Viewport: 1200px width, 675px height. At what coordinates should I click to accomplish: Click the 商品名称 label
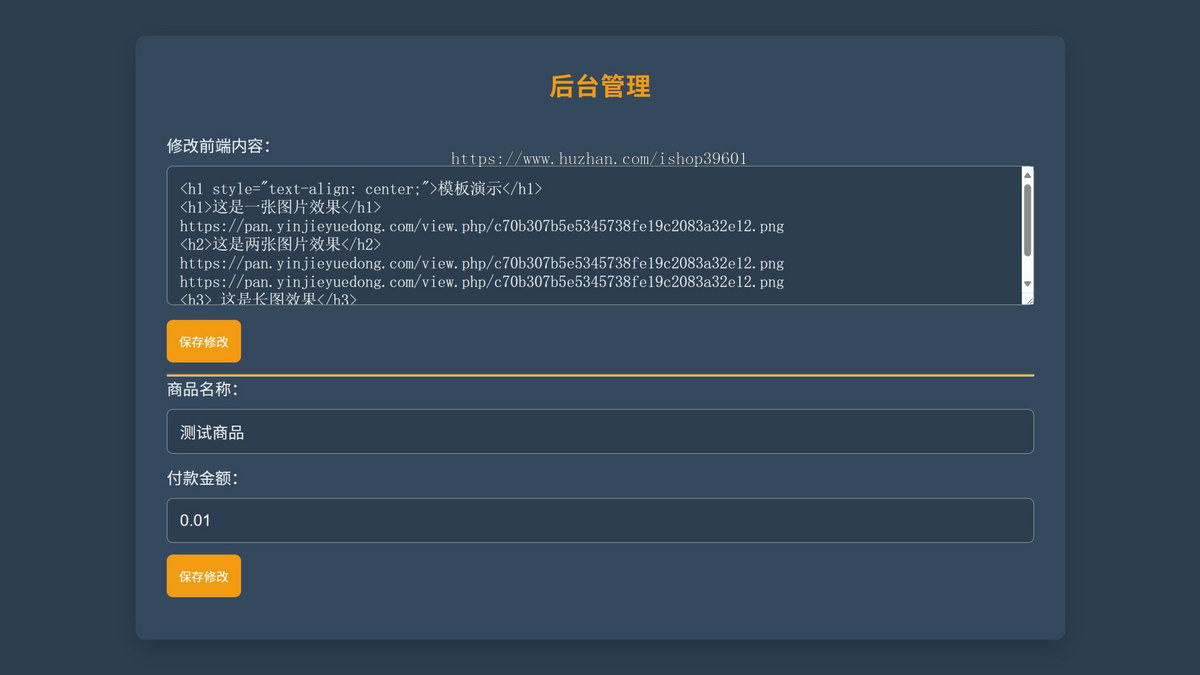pos(202,389)
